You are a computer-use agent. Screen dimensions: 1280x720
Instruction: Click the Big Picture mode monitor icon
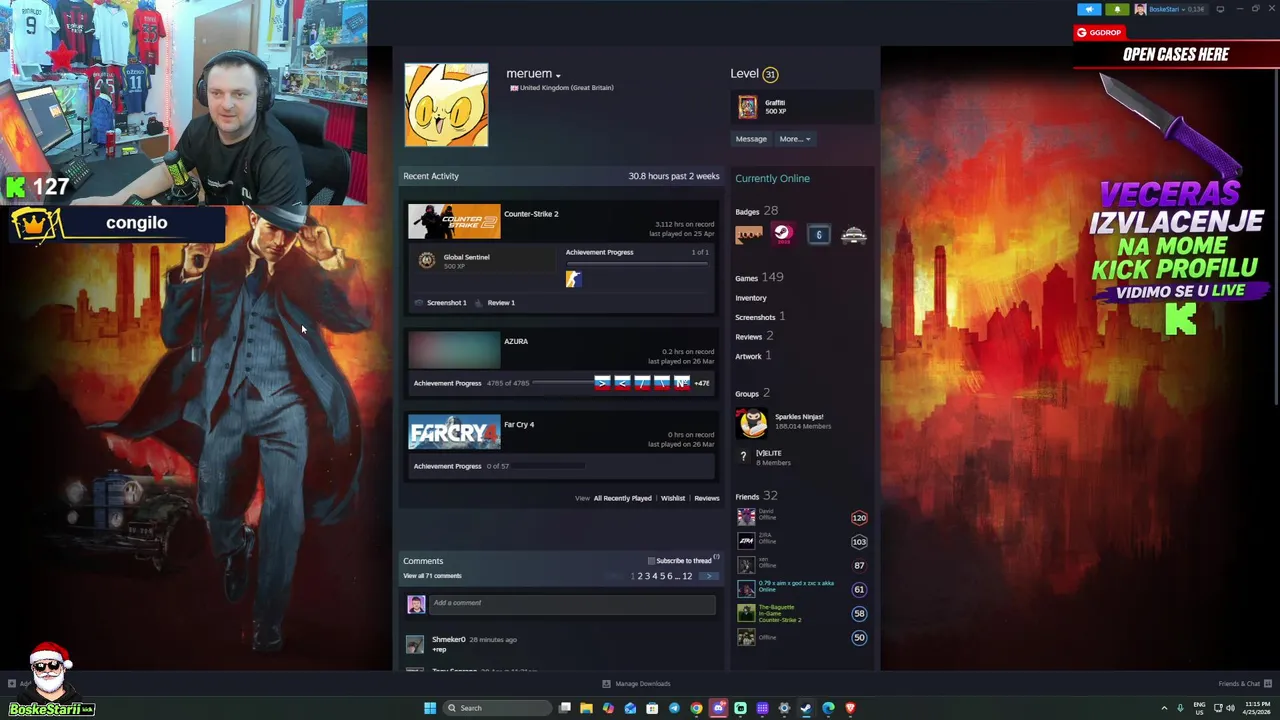pyautogui.click(x=1220, y=9)
